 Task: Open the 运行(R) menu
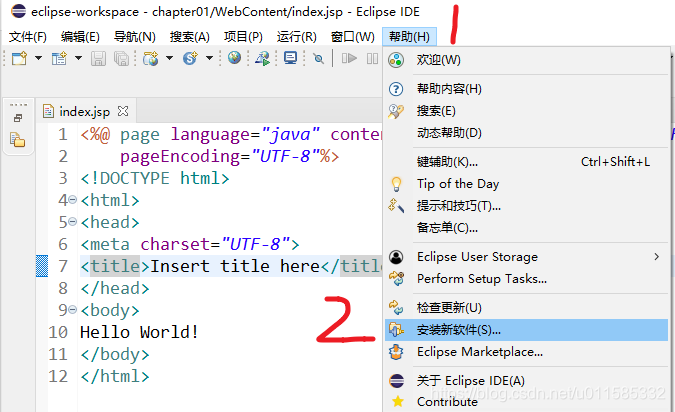coord(297,37)
